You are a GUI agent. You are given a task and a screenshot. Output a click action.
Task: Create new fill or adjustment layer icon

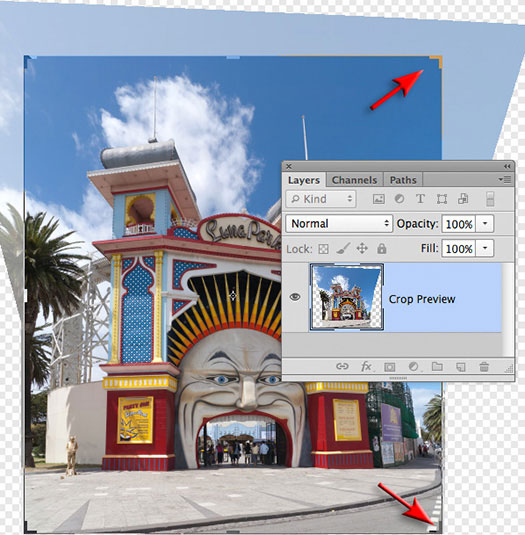click(413, 366)
